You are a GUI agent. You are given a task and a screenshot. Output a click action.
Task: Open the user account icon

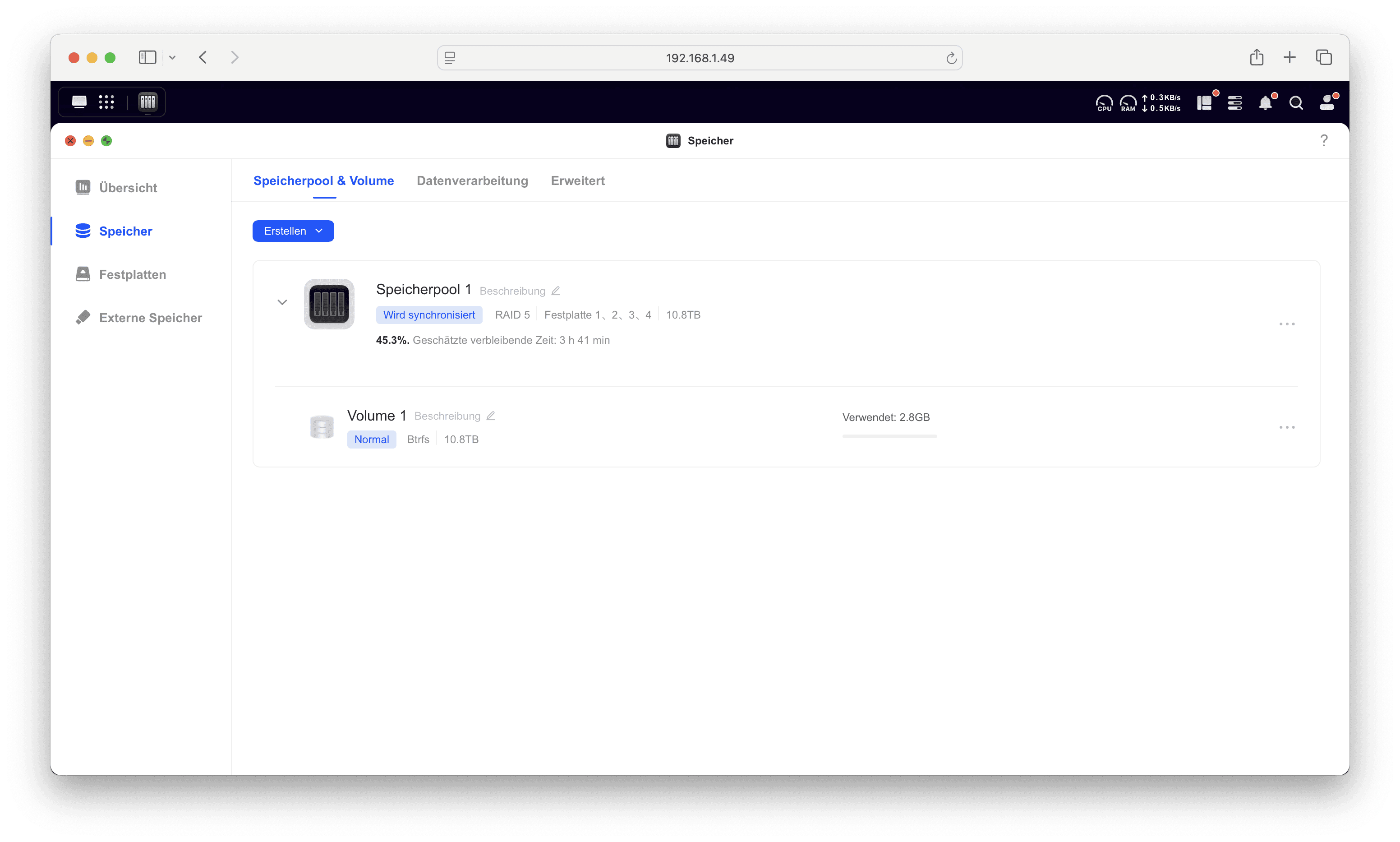click(1327, 103)
